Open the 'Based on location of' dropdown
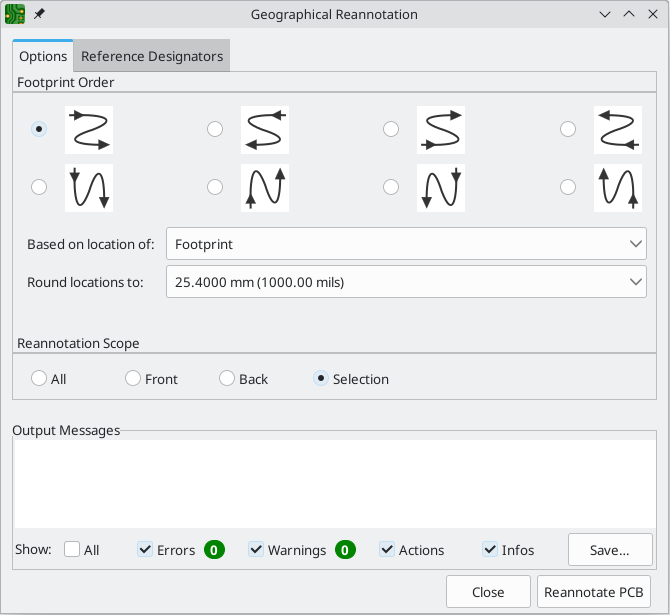The width and height of the screenshot is (670, 615). pyautogui.click(x=406, y=244)
